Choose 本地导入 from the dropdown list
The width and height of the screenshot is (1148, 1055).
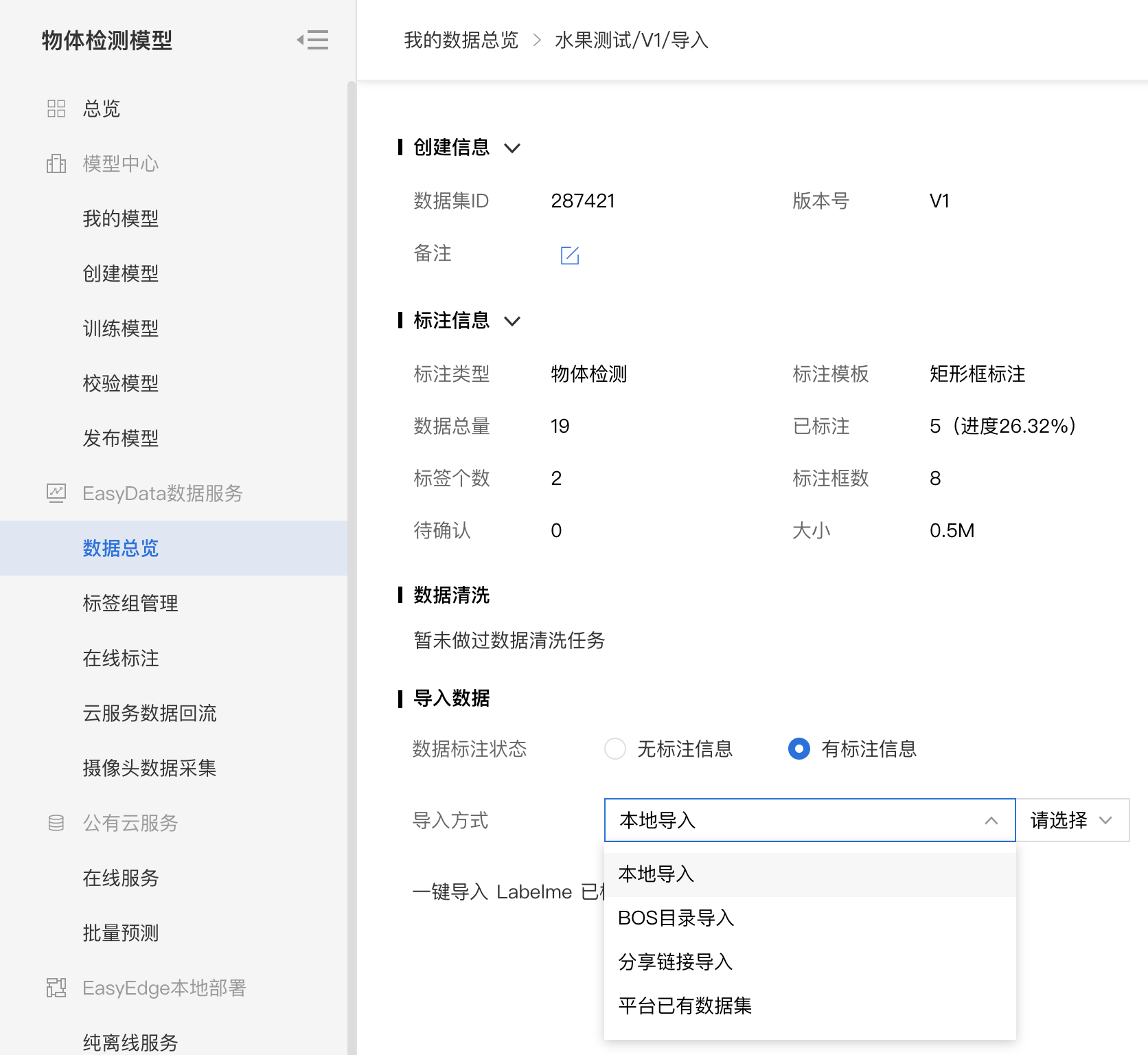click(810, 874)
